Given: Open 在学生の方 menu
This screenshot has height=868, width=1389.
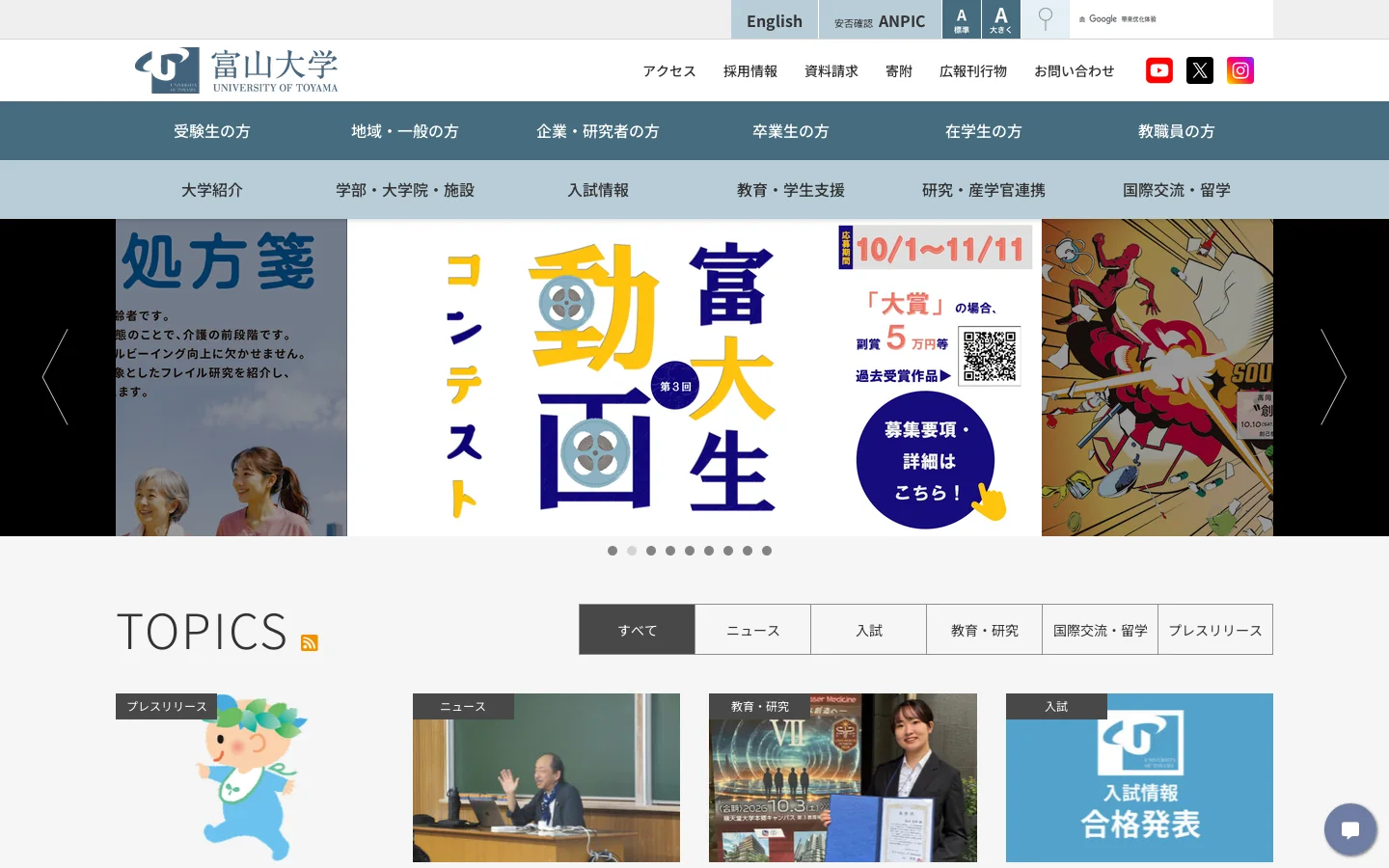Looking at the screenshot, I should click(984, 131).
